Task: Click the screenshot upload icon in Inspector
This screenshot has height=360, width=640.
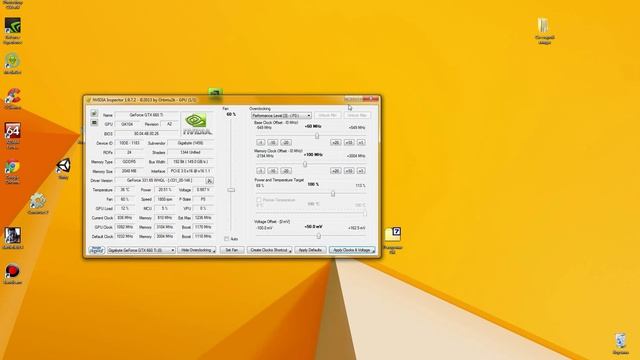Action: 94,113
